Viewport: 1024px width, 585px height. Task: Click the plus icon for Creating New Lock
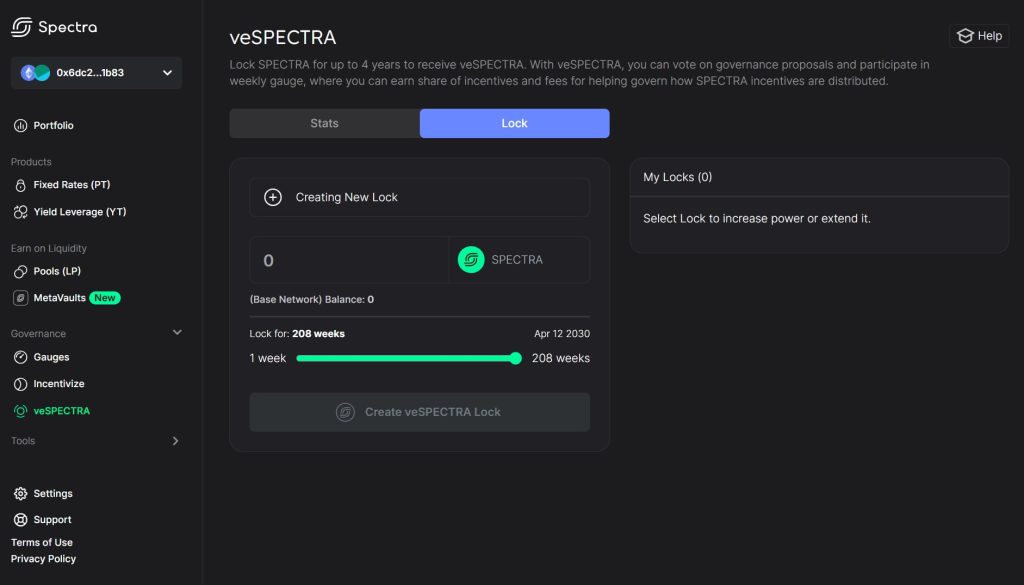[x=273, y=198]
